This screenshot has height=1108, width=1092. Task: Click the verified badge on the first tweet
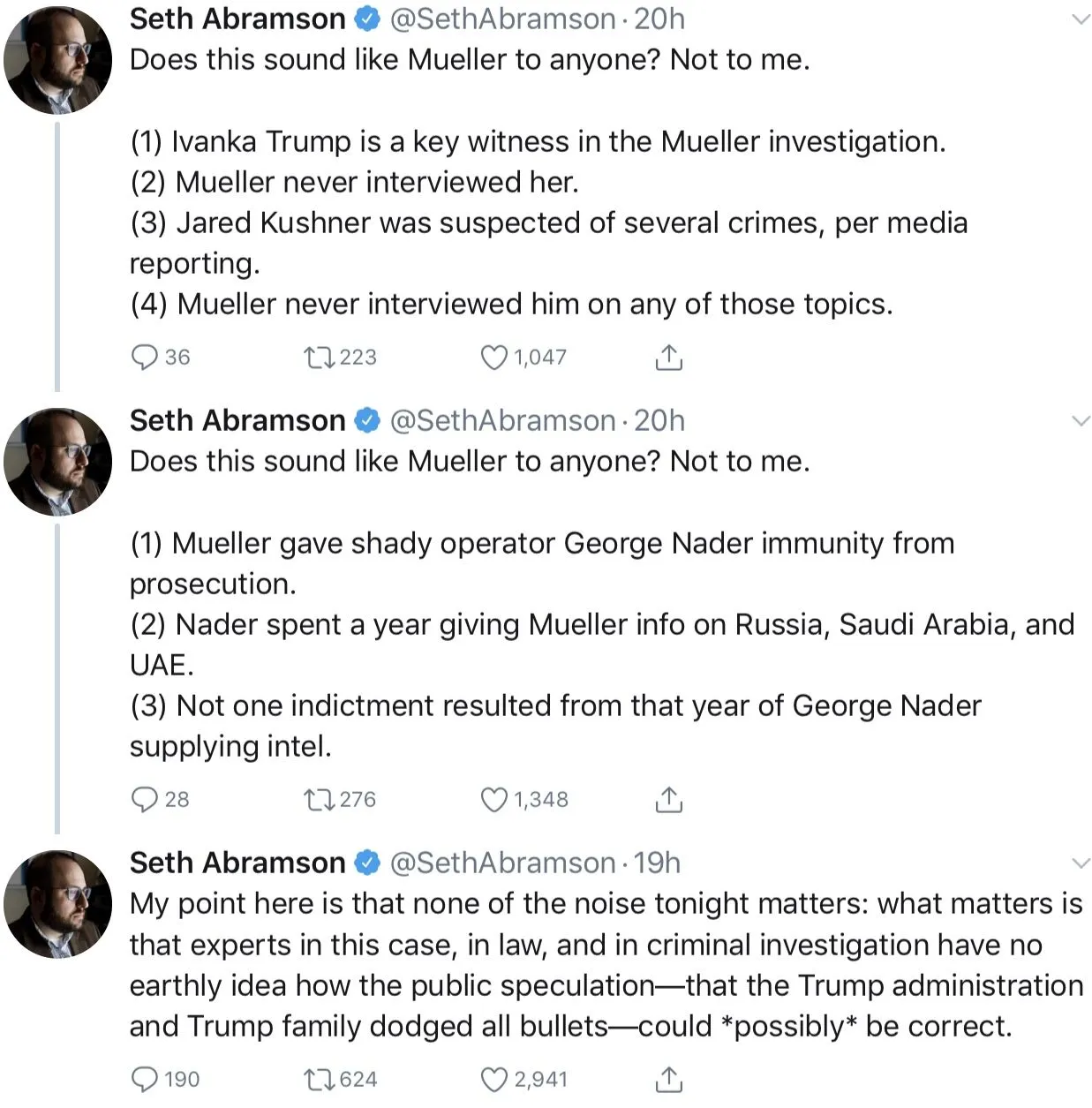[367, 19]
